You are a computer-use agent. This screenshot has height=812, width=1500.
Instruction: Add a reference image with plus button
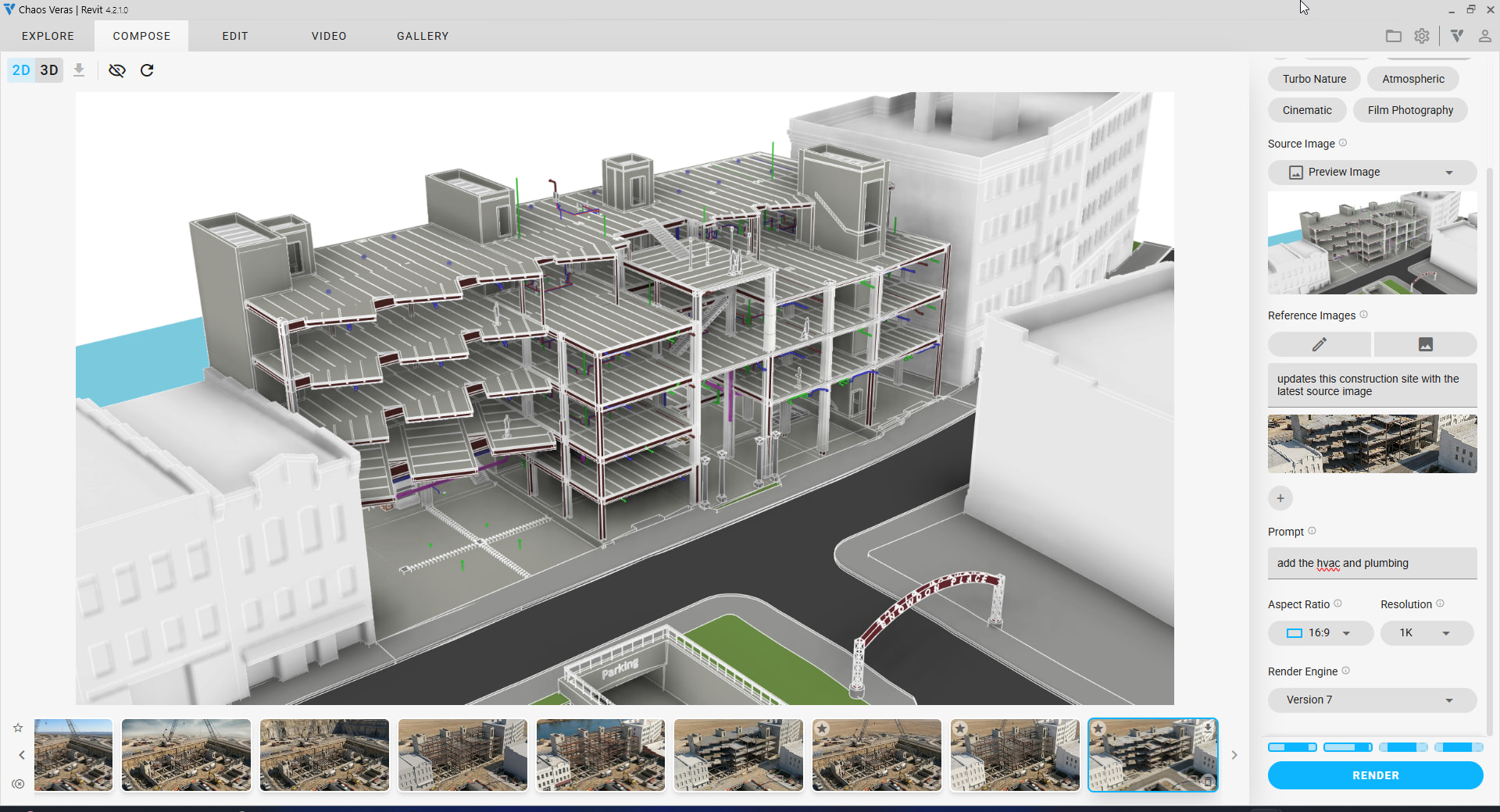click(x=1280, y=498)
